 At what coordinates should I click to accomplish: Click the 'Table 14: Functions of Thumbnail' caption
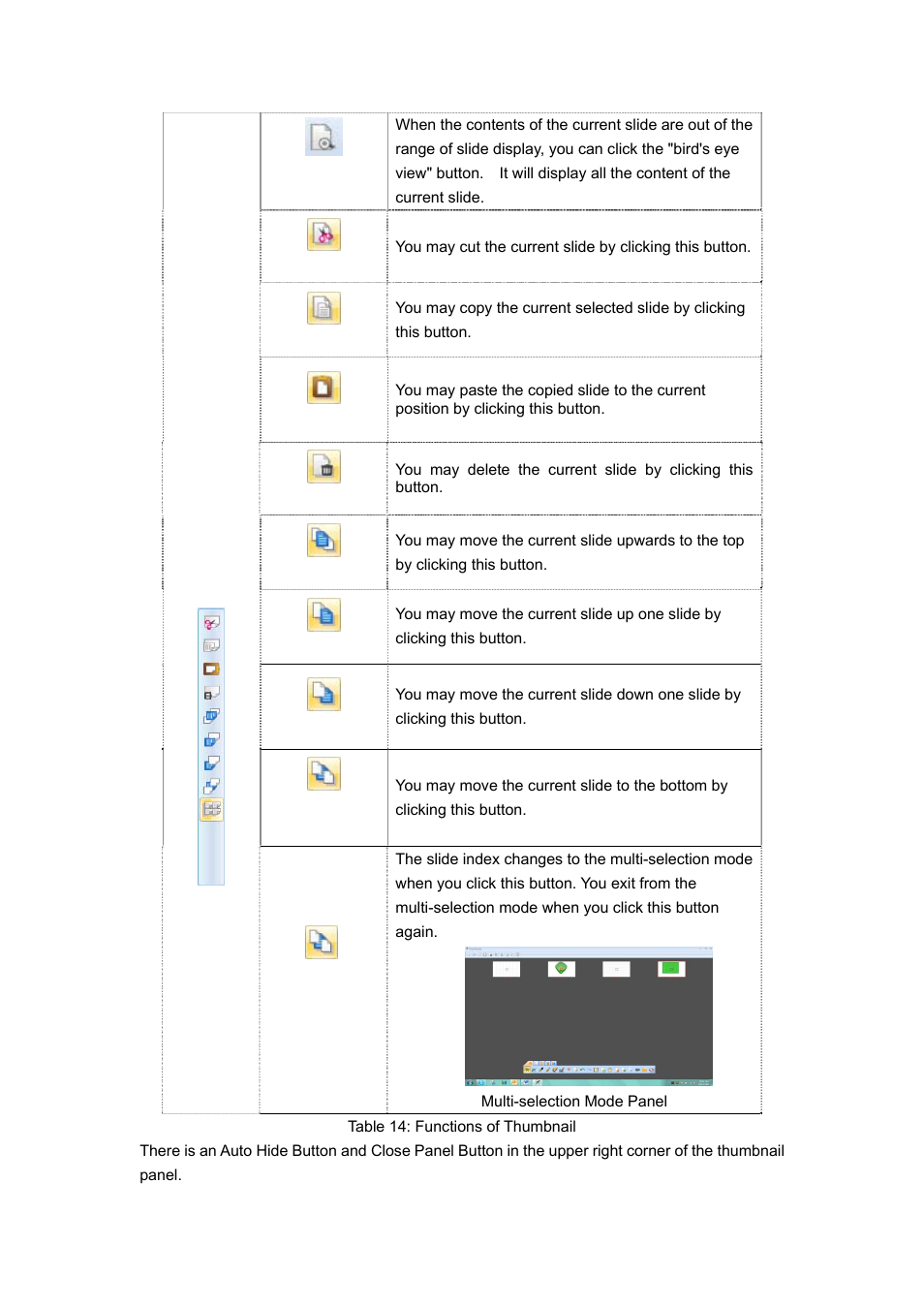click(462, 1127)
